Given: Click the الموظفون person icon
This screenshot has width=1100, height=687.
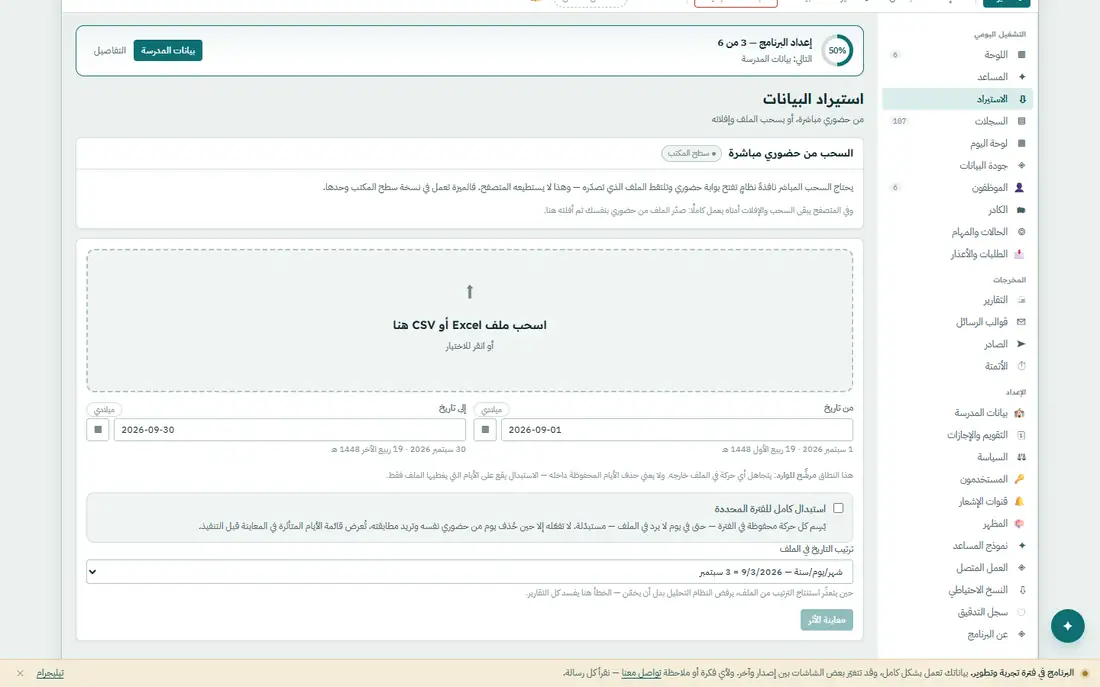Looking at the screenshot, I should coord(1019,187).
